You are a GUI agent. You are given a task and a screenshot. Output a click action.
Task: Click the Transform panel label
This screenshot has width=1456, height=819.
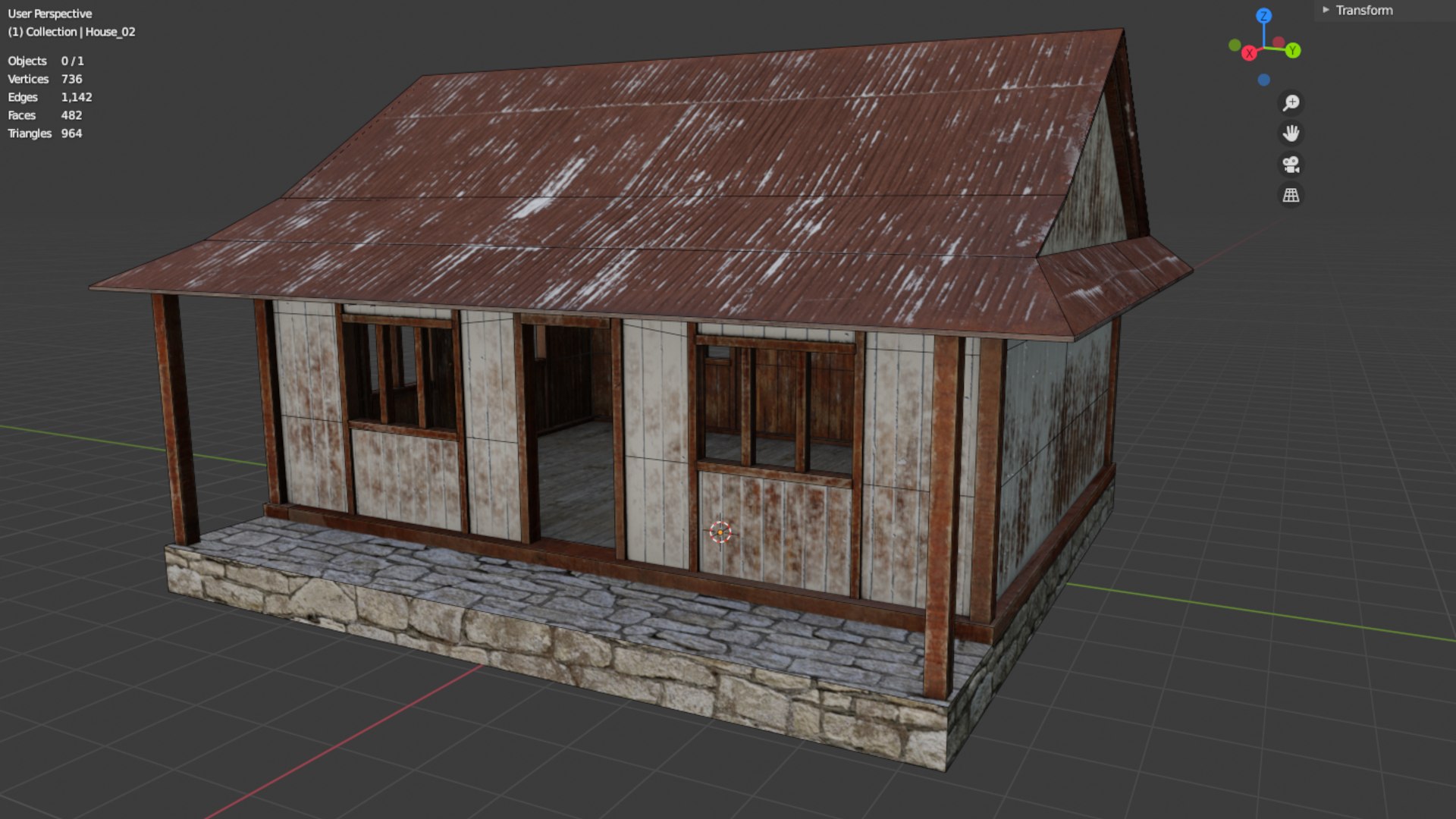[x=1364, y=10]
